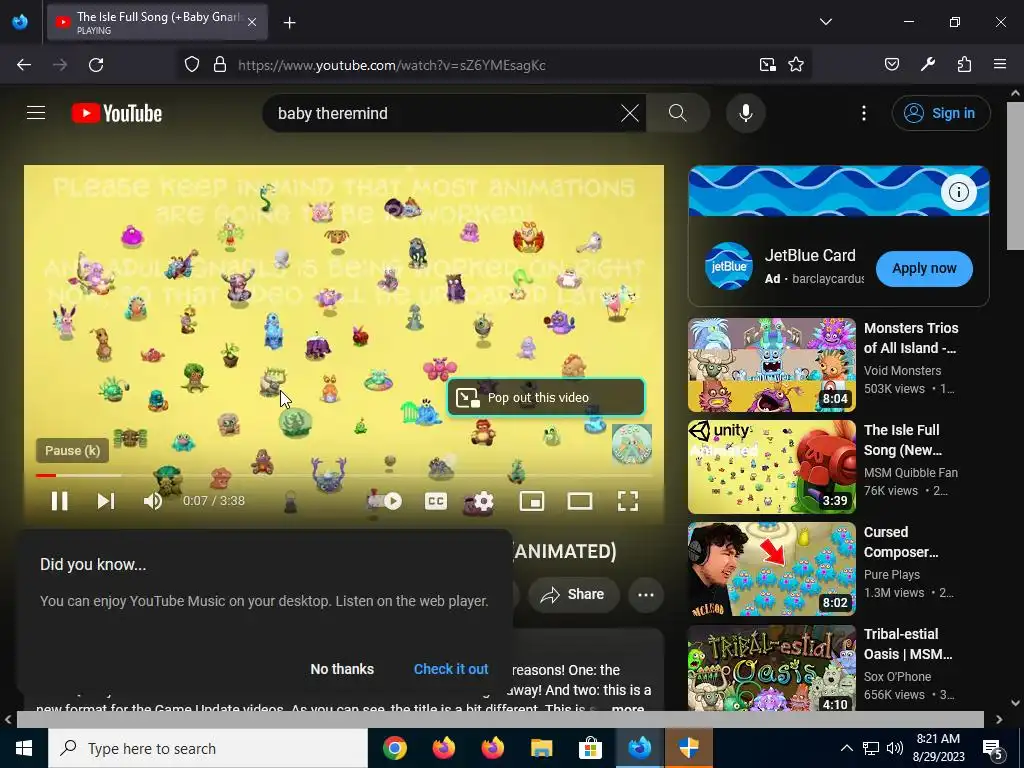Open the ad info icon
This screenshot has height=768, width=1024.
click(958, 192)
